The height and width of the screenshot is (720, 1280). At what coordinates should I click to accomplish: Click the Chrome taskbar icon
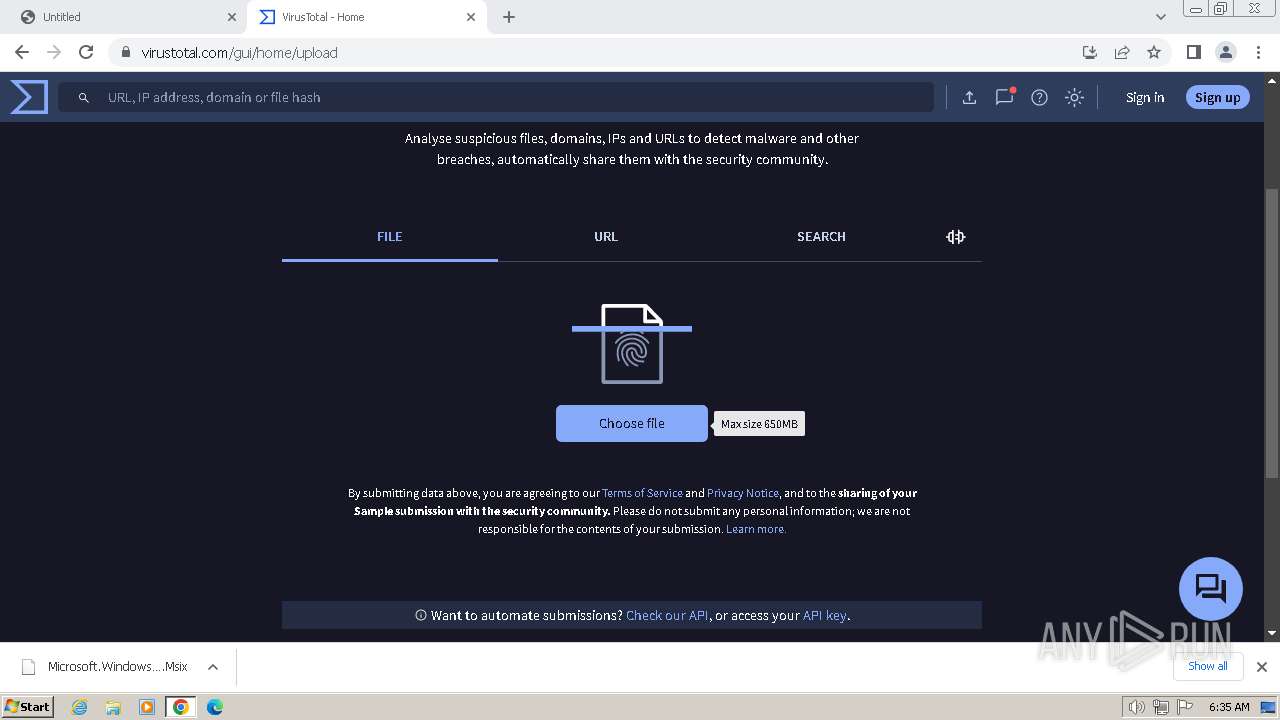pyautogui.click(x=181, y=707)
